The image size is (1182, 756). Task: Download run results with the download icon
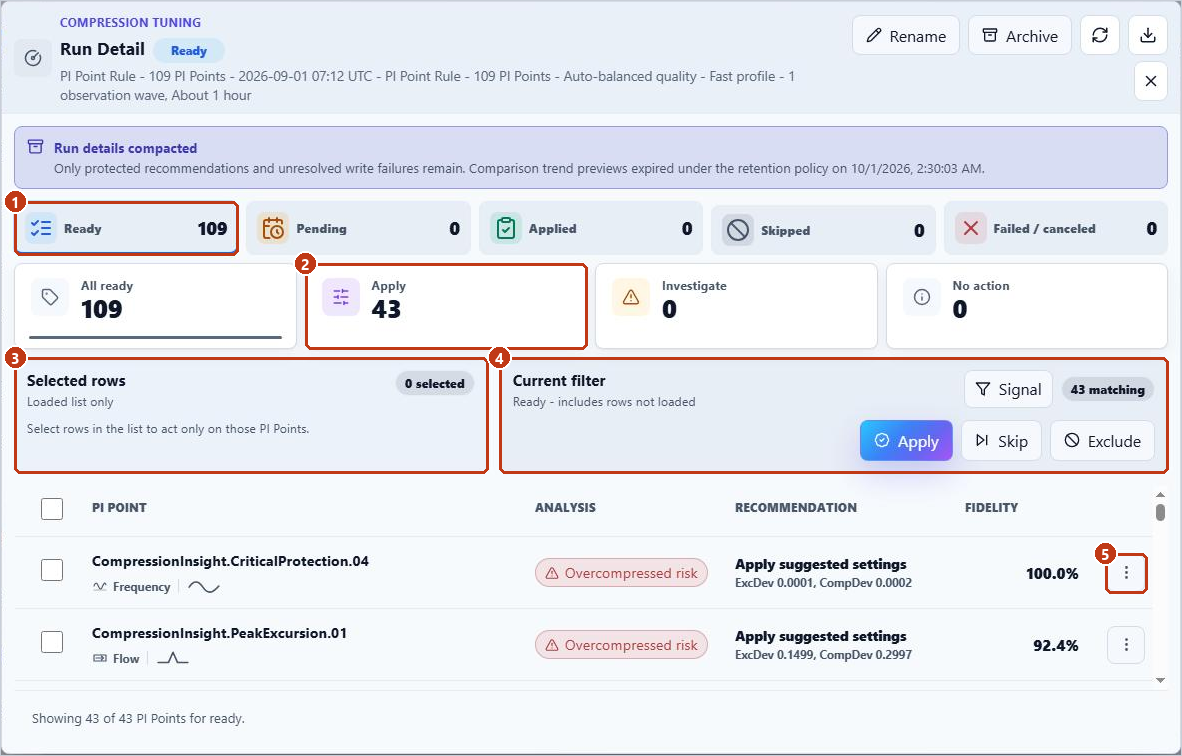pos(1147,35)
